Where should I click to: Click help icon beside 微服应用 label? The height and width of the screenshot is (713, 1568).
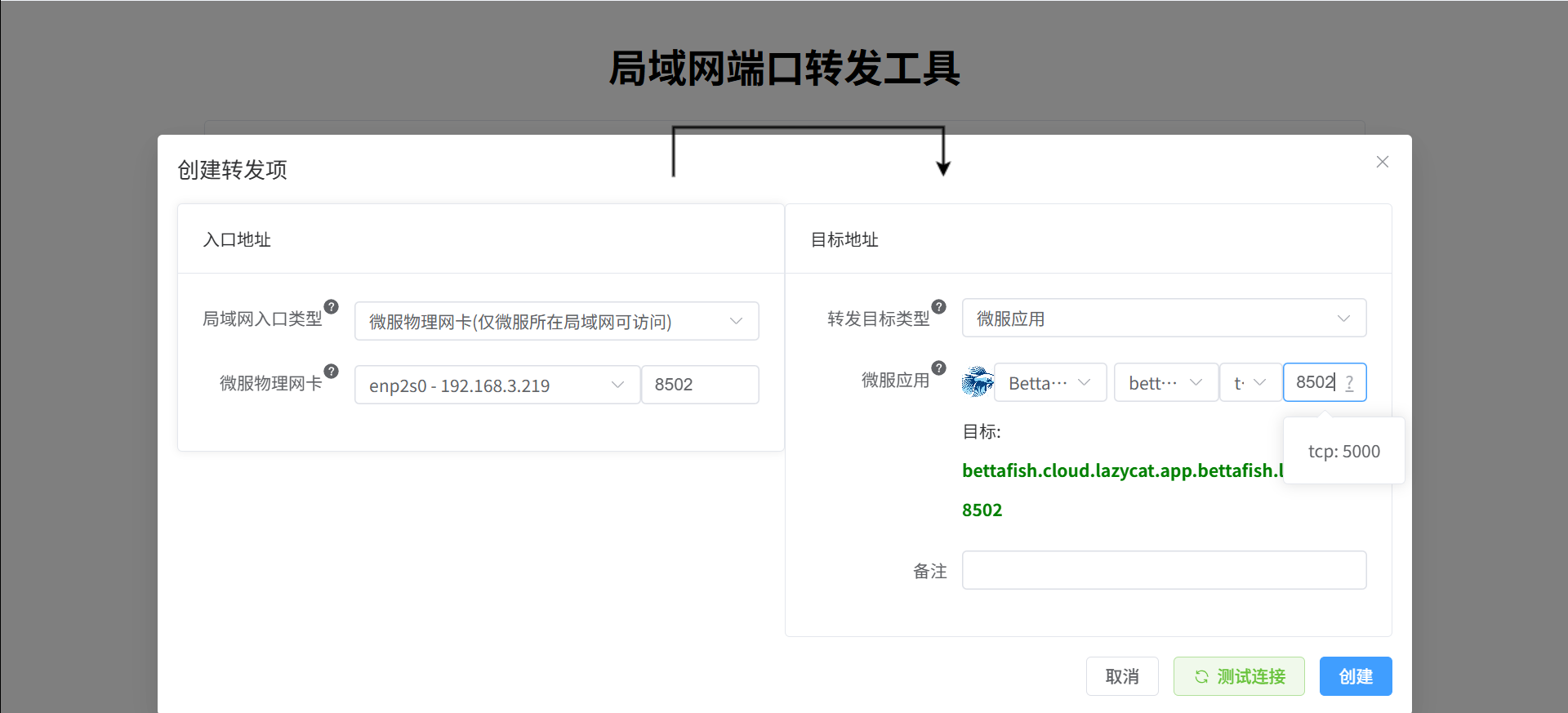[x=939, y=368]
